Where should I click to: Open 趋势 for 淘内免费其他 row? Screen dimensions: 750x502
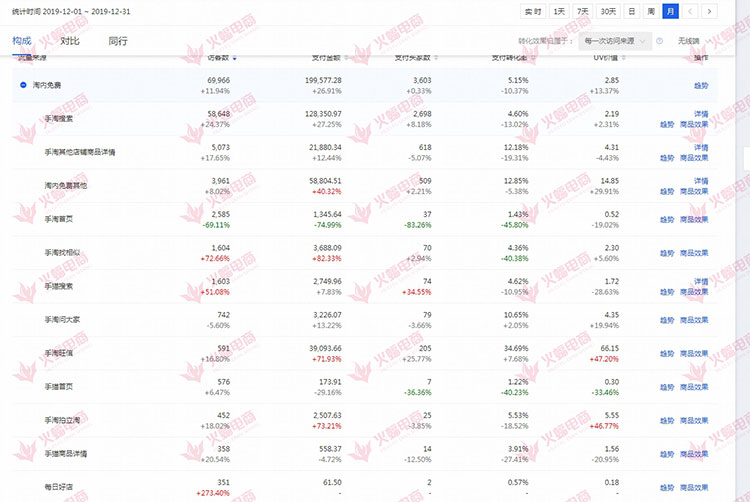667,191
